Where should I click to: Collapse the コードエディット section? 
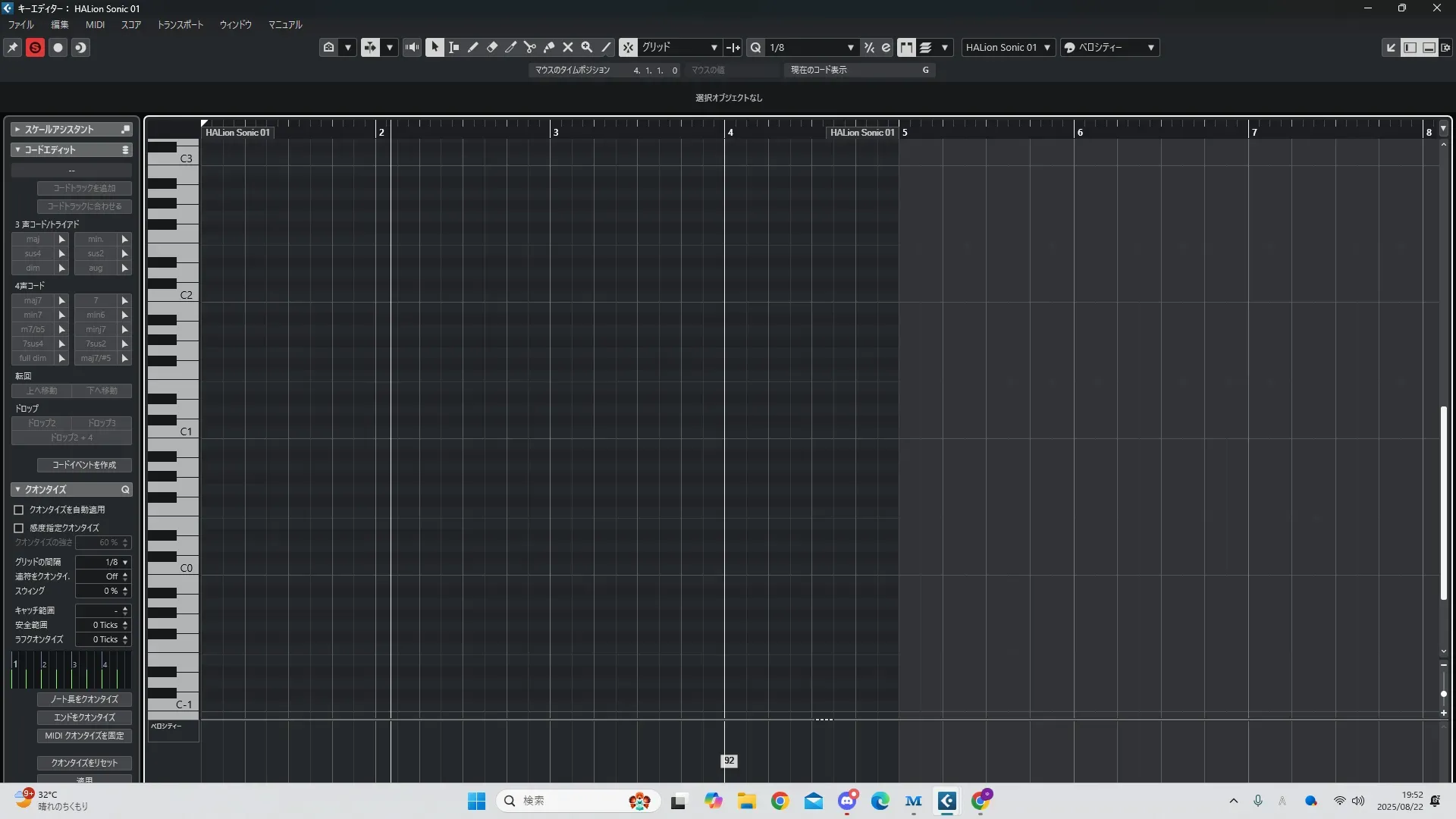pos(17,149)
